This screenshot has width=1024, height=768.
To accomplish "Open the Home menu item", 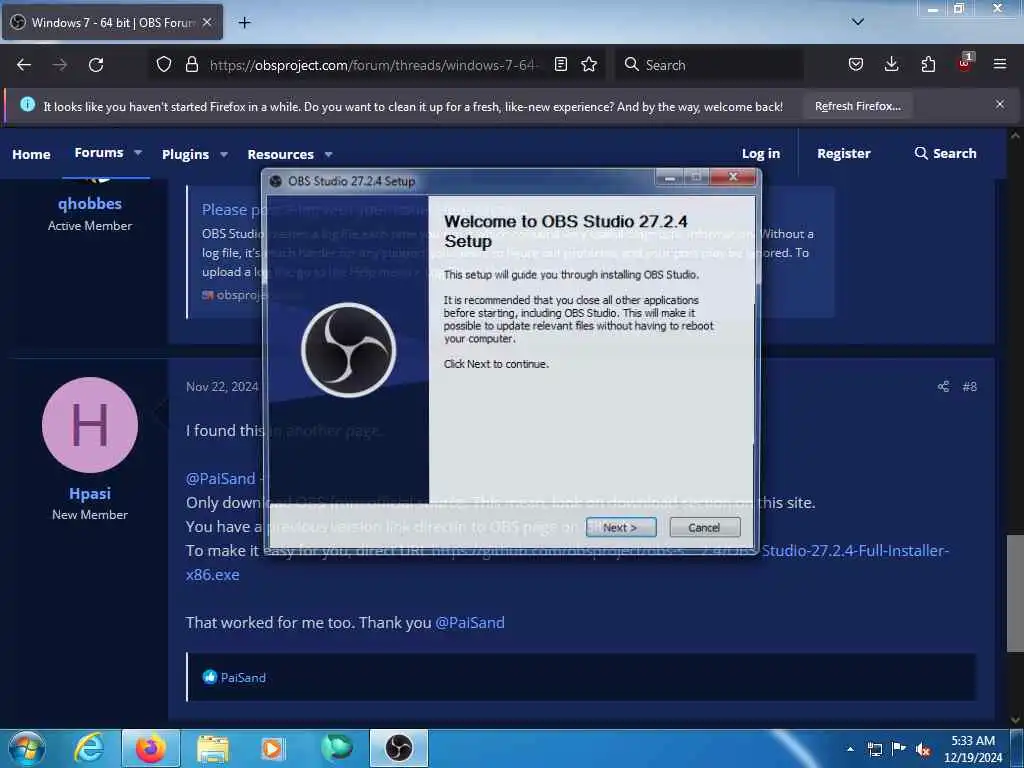I will (x=31, y=154).
